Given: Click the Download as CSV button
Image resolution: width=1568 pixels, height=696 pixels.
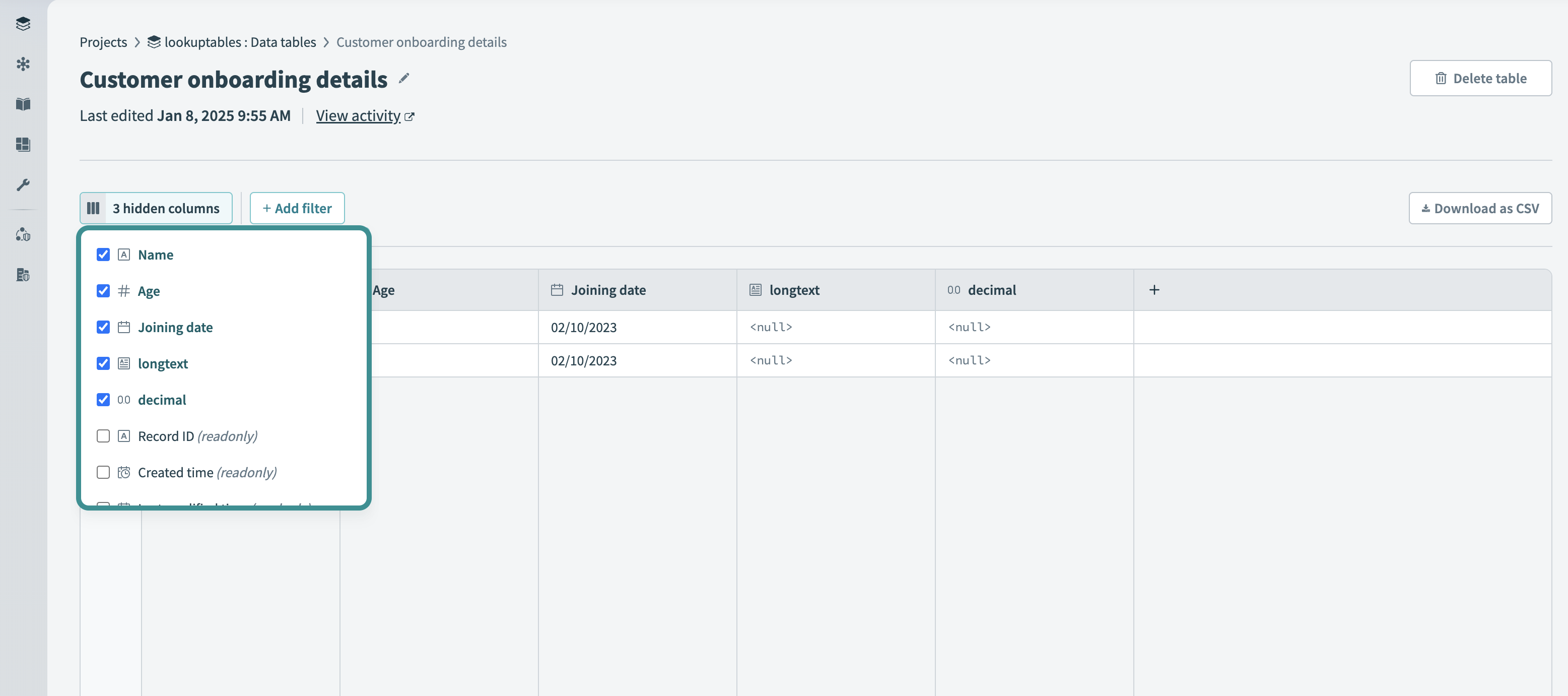Looking at the screenshot, I should pos(1480,208).
